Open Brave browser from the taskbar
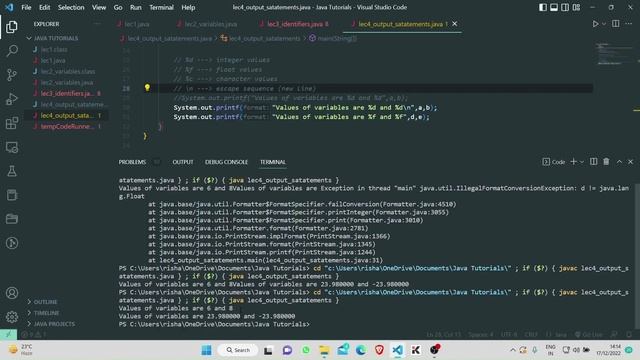The image size is (640, 360). (x=379, y=350)
